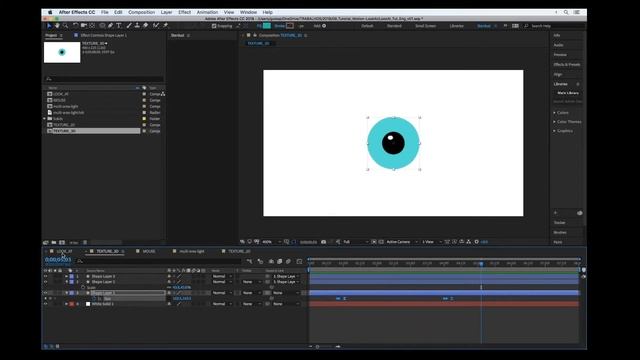The height and width of the screenshot is (360, 640).
Task: Expand Shape Layer 3 properties triangle
Action: (67, 276)
